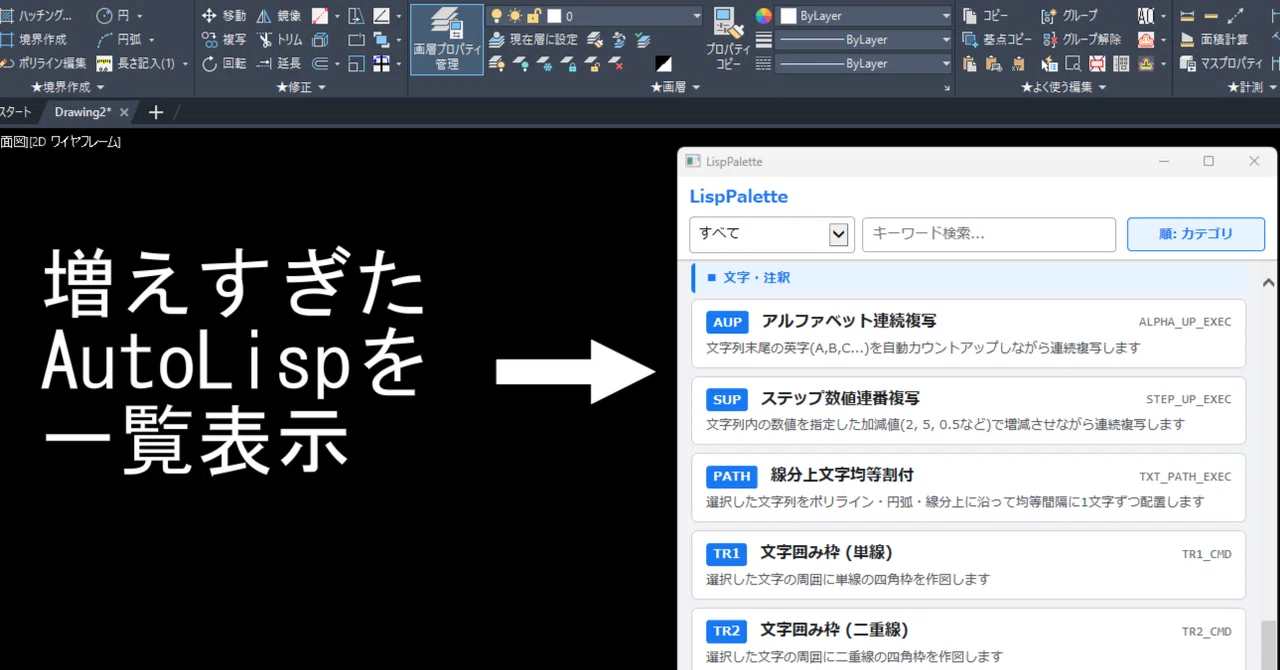Click the 境界作成 boundary creation tool
The width and height of the screenshot is (1280, 670).
(x=34, y=40)
